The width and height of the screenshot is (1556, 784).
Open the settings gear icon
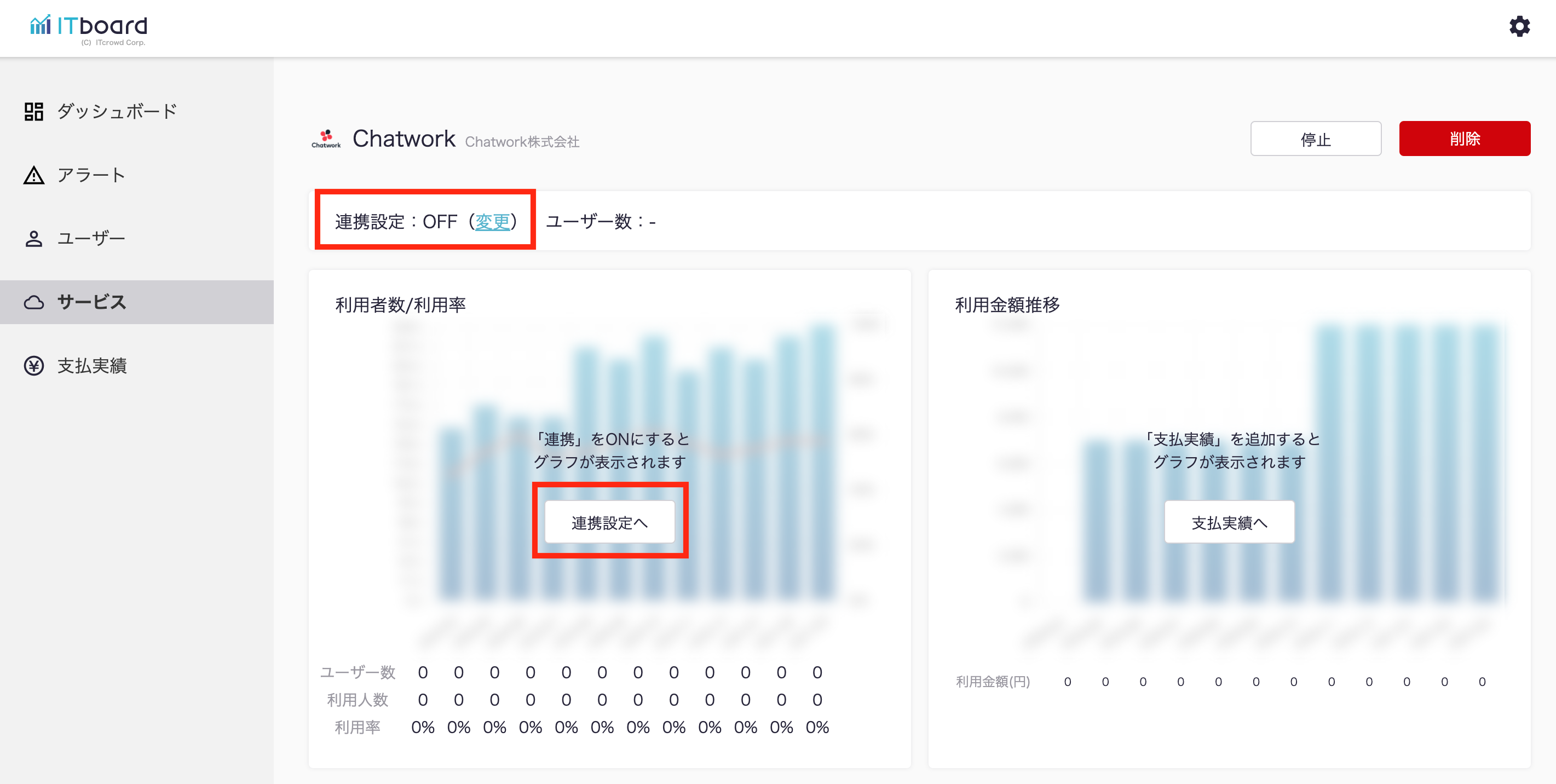[1519, 27]
